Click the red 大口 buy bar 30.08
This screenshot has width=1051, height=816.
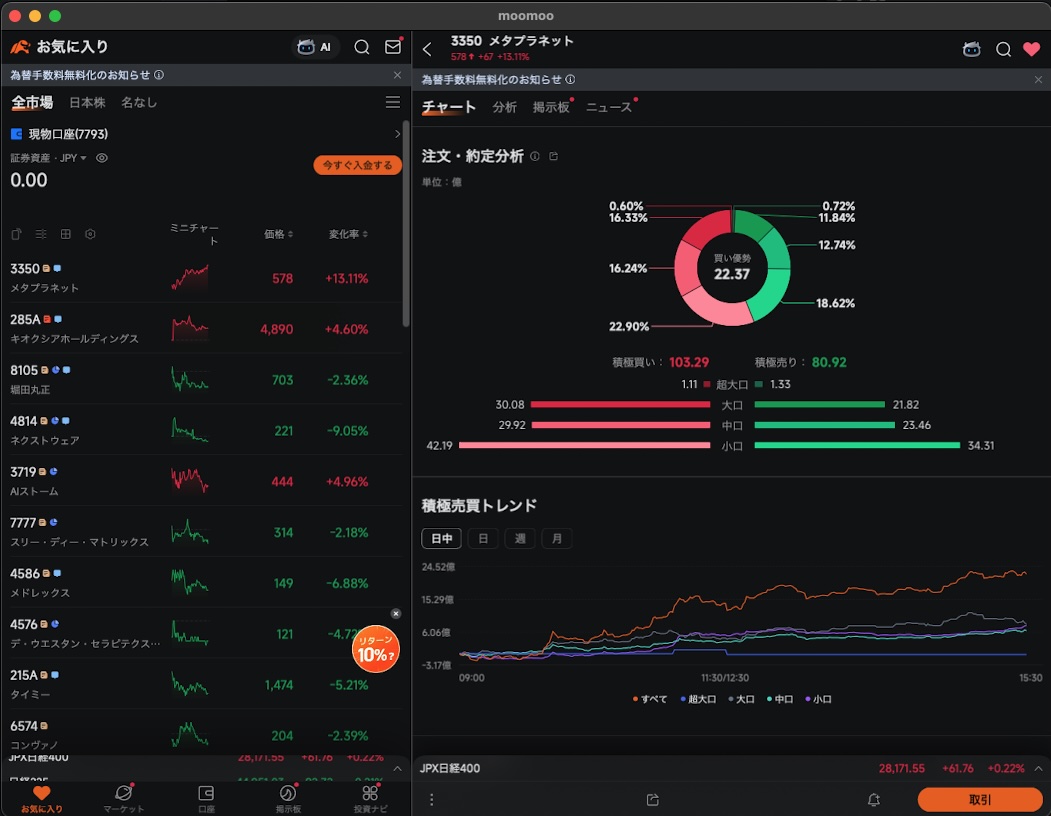(x=620, y=404)
